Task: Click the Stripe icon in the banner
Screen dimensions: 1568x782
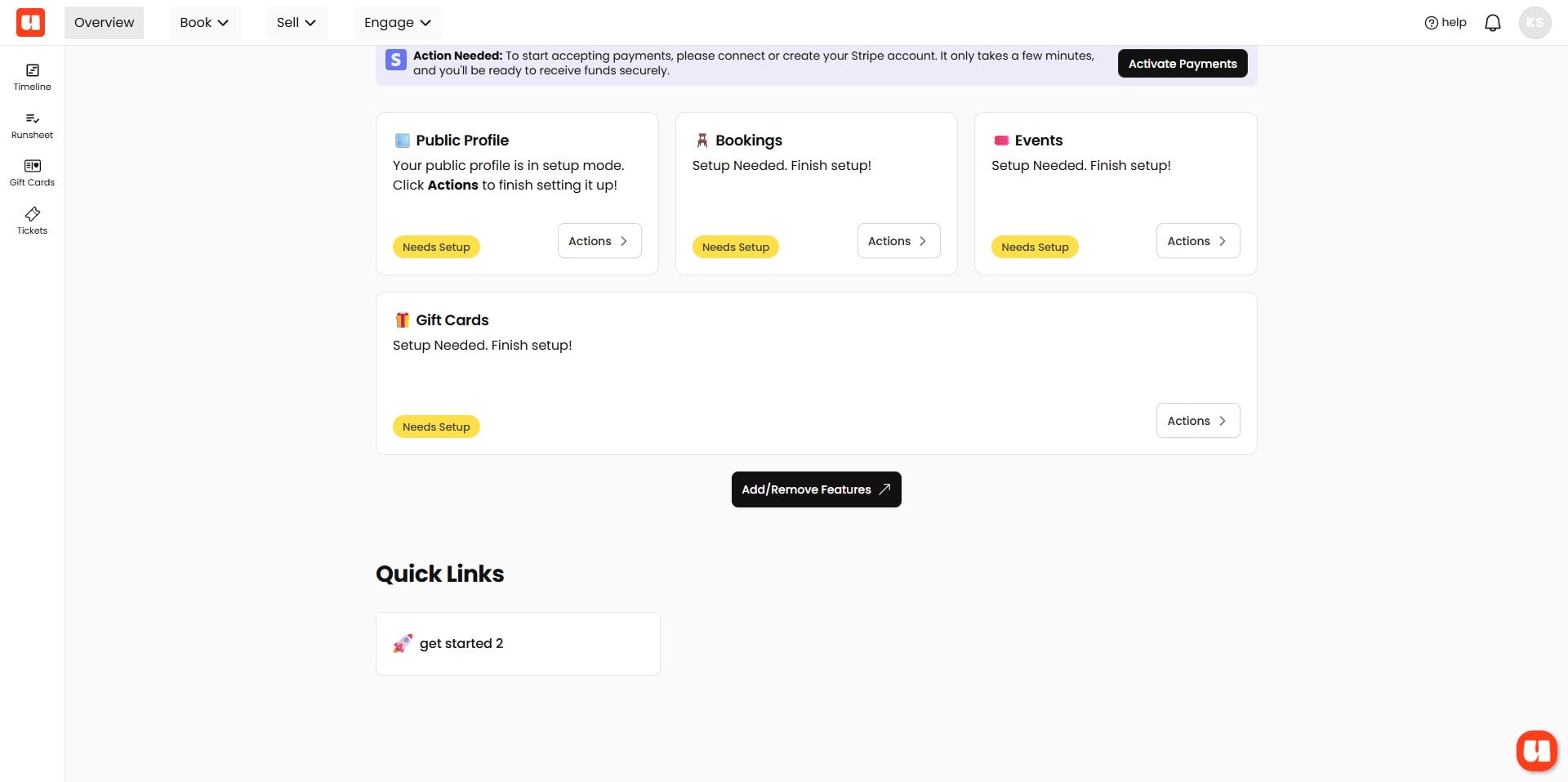Action: 396,60
